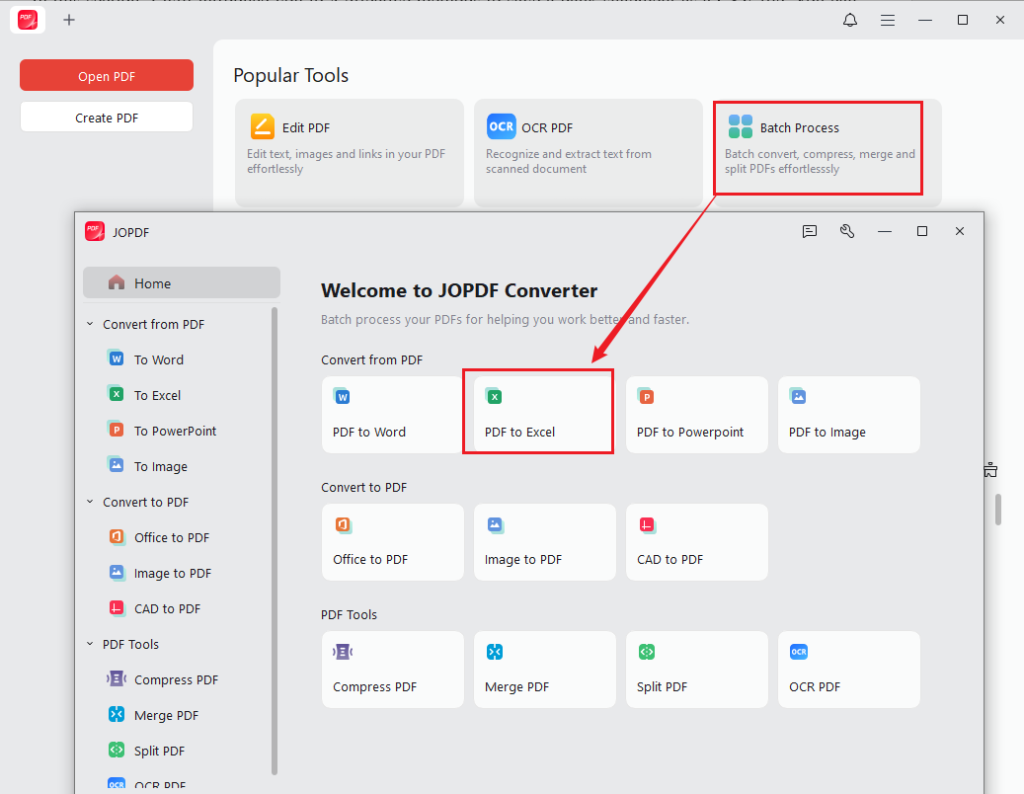1024x794 pixels.
Task: Collapse the Convert from PDF sidebar group
Action: click(x=90, y=324)
